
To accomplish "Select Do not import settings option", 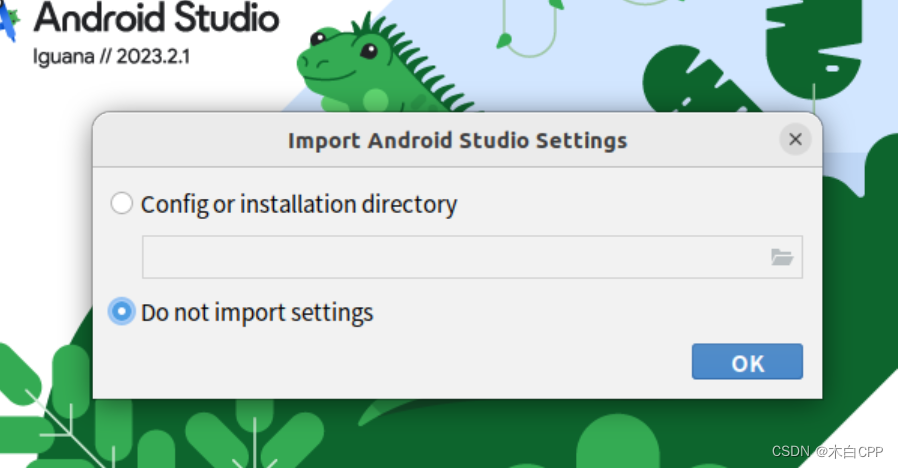I will tap(121, 312).
